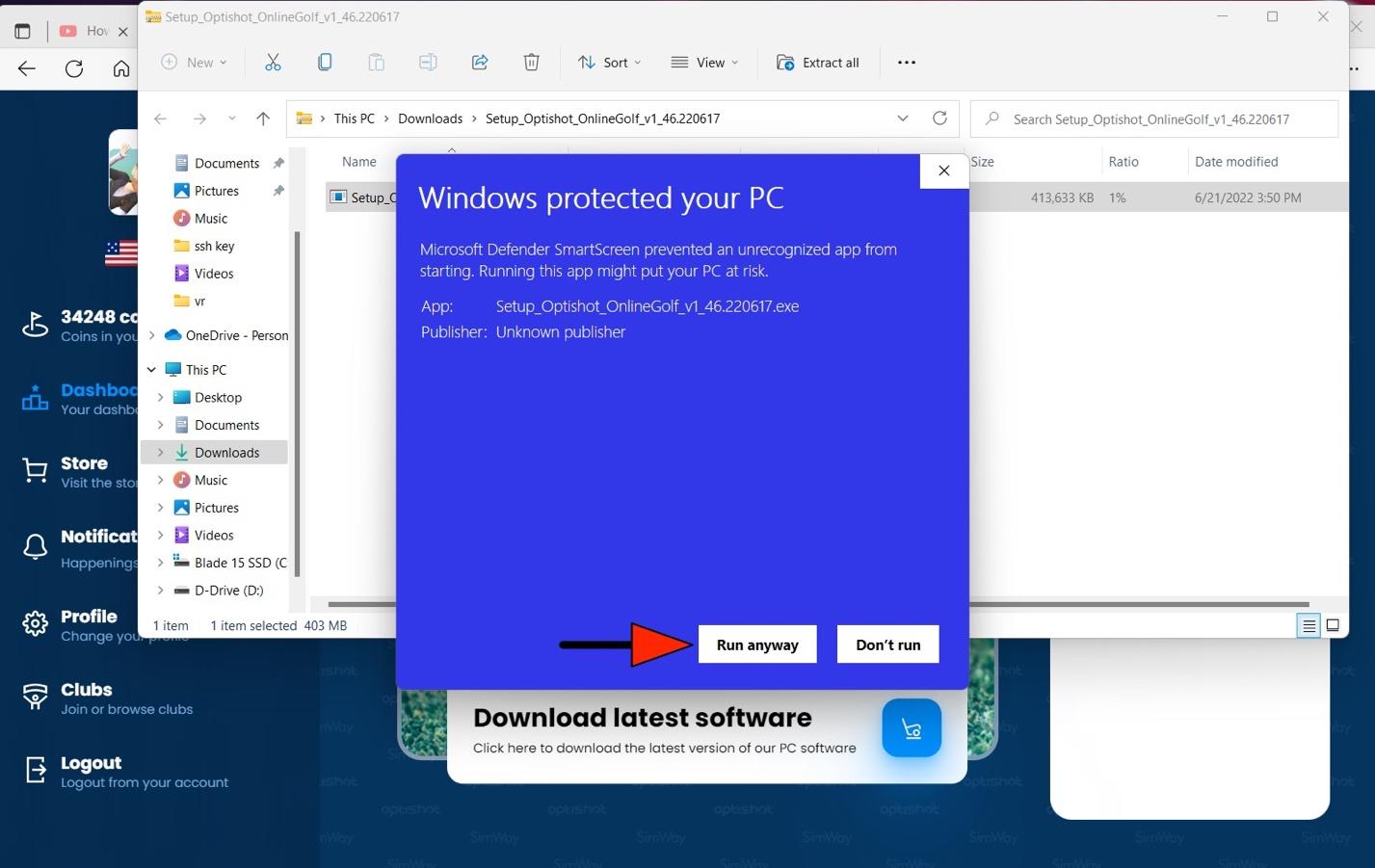Image resolution: width=1375 pixels, height=868 pixels.
Task: Click Don't run in SmartScreen dialog
Action: point(887,644)
